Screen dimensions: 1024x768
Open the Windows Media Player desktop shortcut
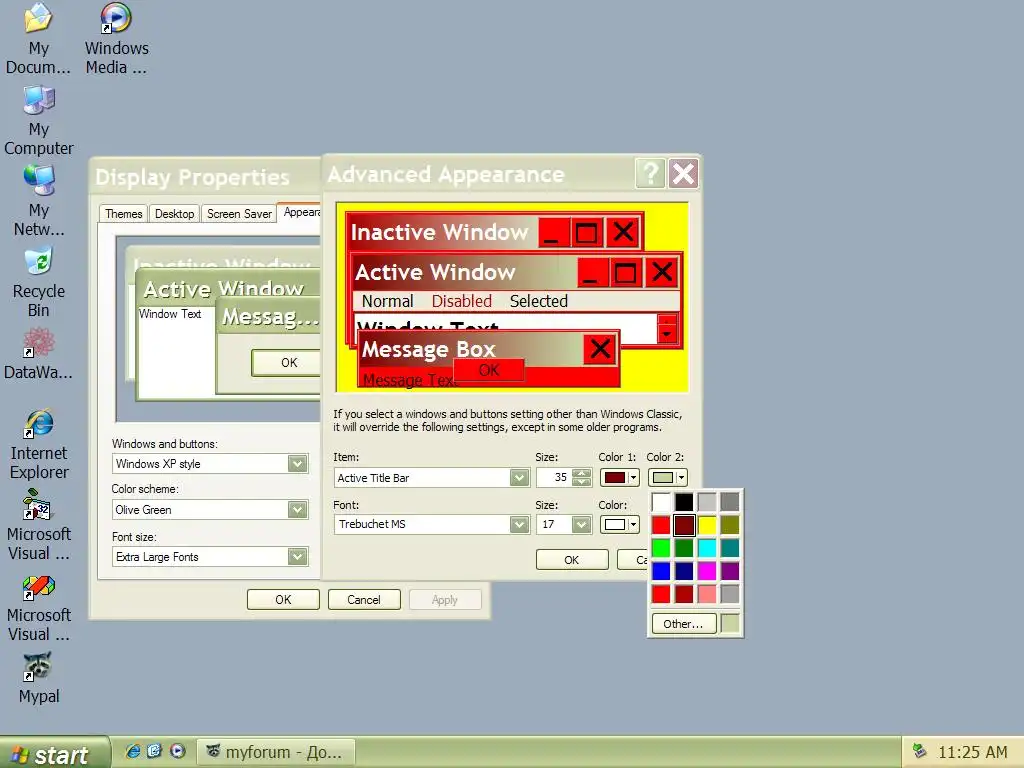pos(116,38)
